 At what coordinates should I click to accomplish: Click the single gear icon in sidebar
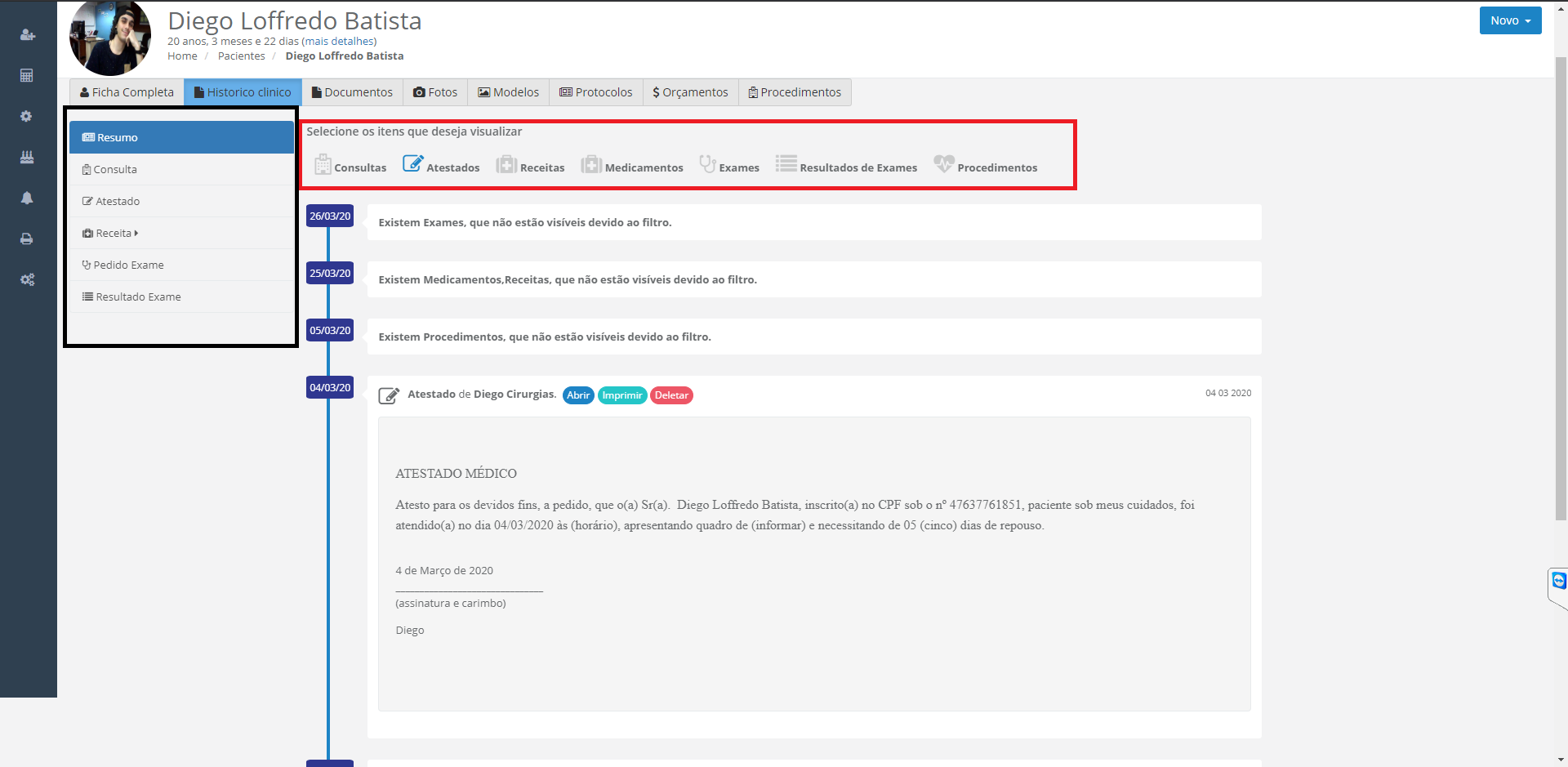(27, 117)
